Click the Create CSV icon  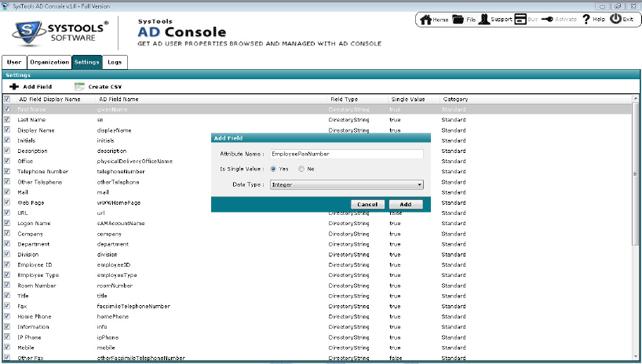[x=79, y=86]
